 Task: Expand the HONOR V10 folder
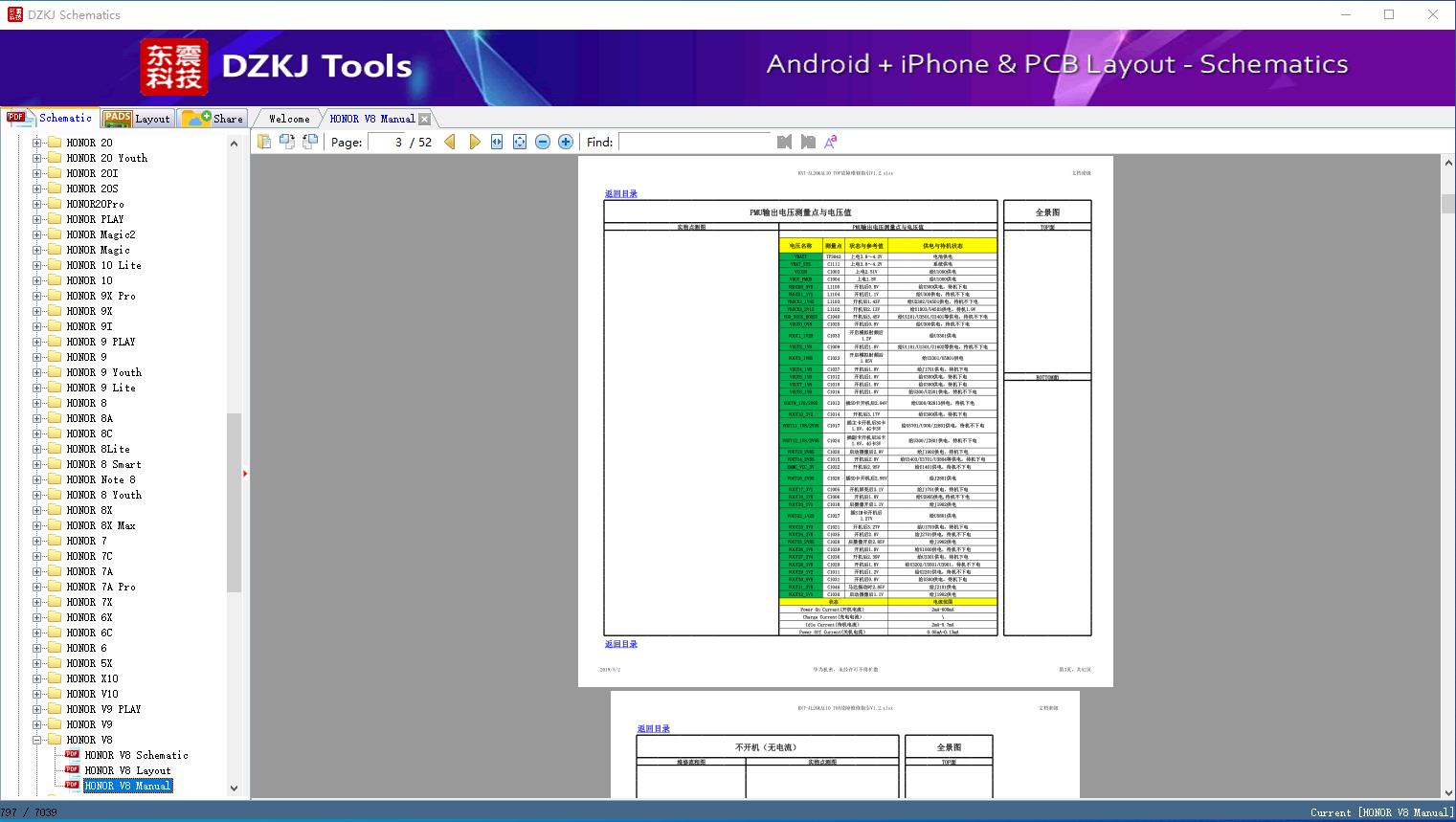pos(36,694)
